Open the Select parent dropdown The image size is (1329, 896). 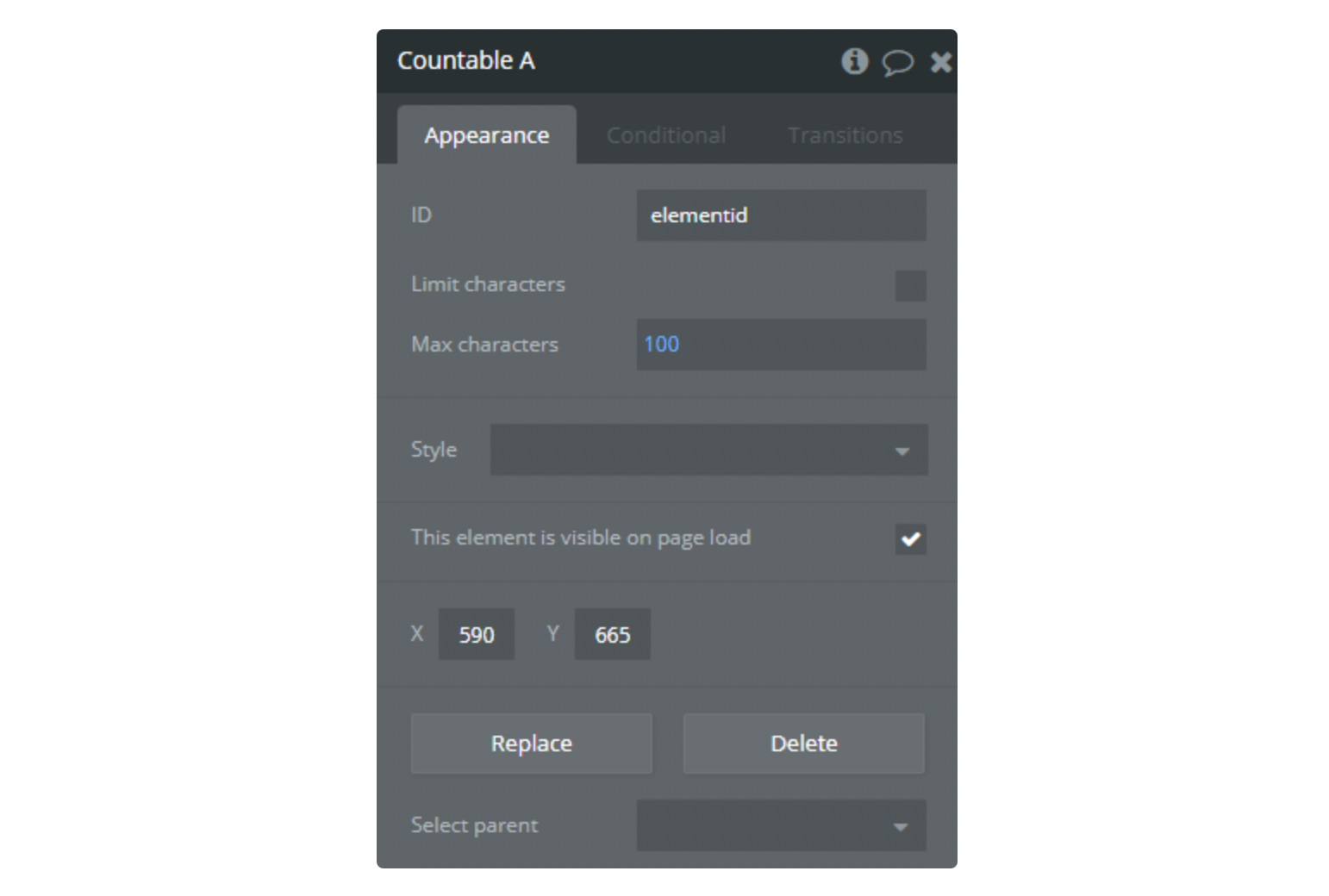pos(781,825)
